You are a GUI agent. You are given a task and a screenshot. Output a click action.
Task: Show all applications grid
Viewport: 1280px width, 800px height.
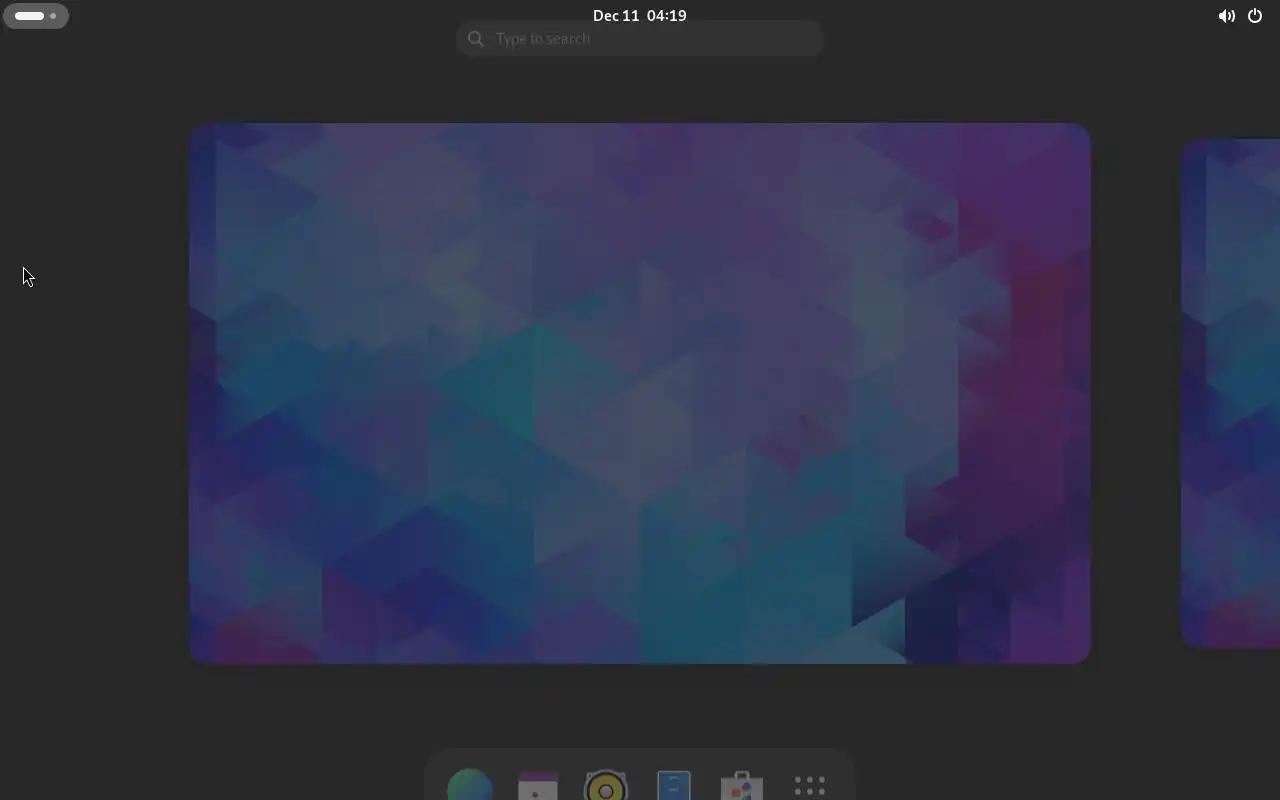[x=810, y=785]
